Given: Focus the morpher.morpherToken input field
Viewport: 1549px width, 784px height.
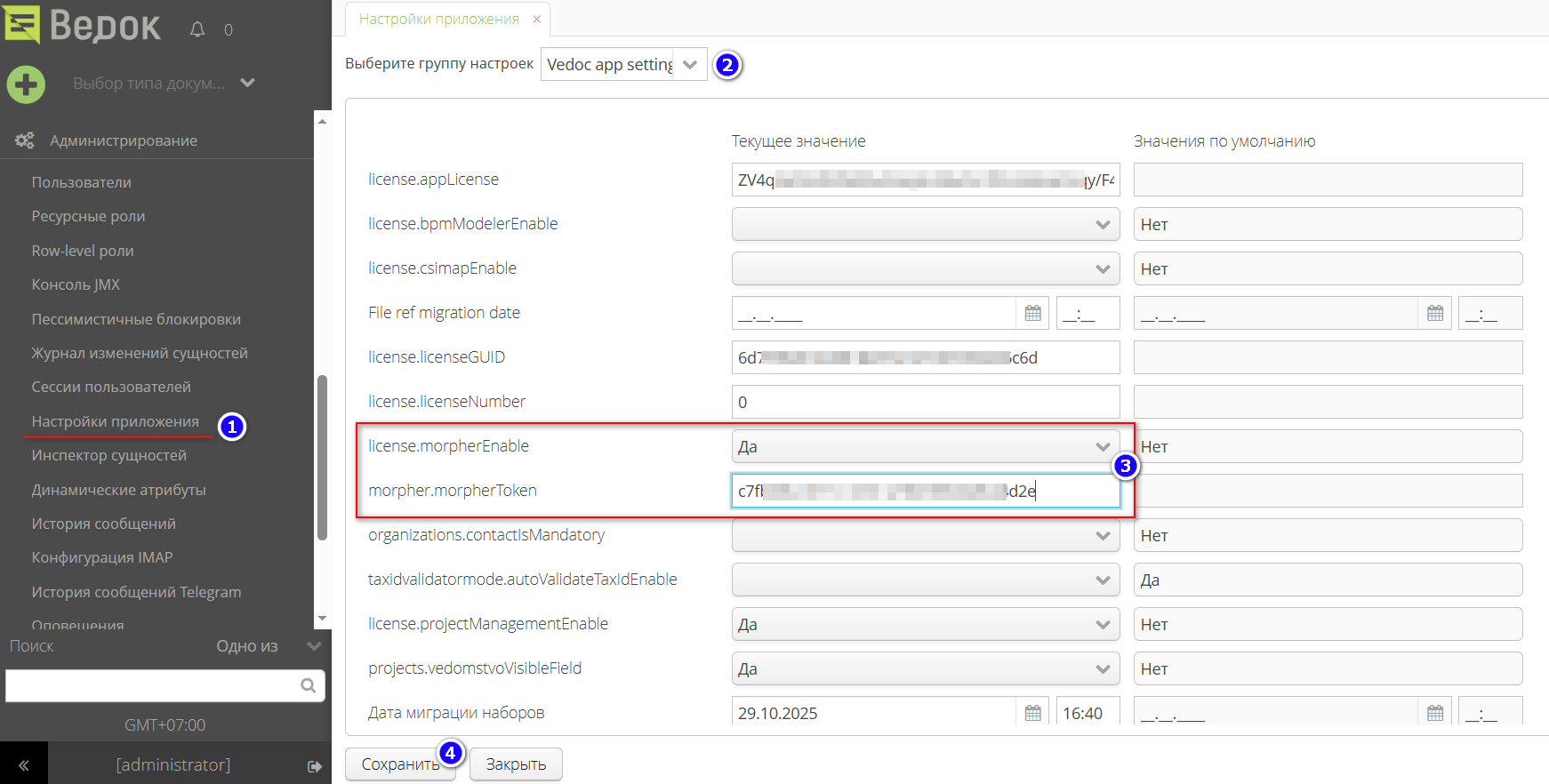Looking at the screenshot, I should (x=925, y=491).
